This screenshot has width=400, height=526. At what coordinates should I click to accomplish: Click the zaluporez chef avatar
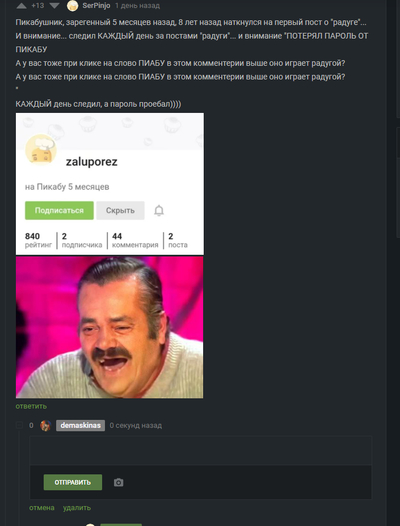pyautogui.click(x=41, y=150)
